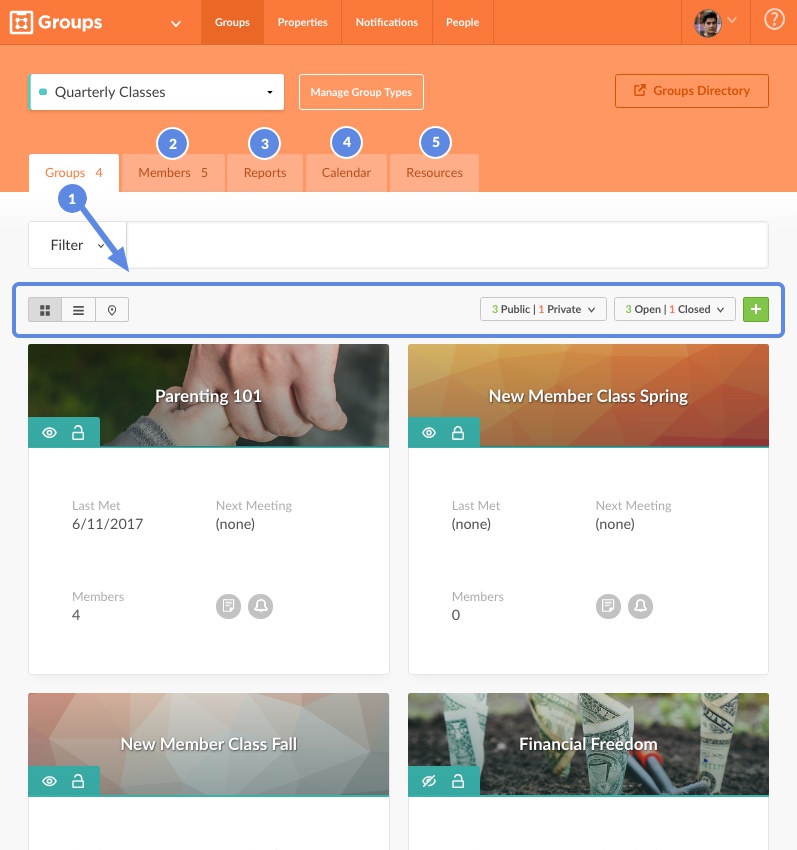Click lock icon on New Member Class Fall

click(78, 781)
